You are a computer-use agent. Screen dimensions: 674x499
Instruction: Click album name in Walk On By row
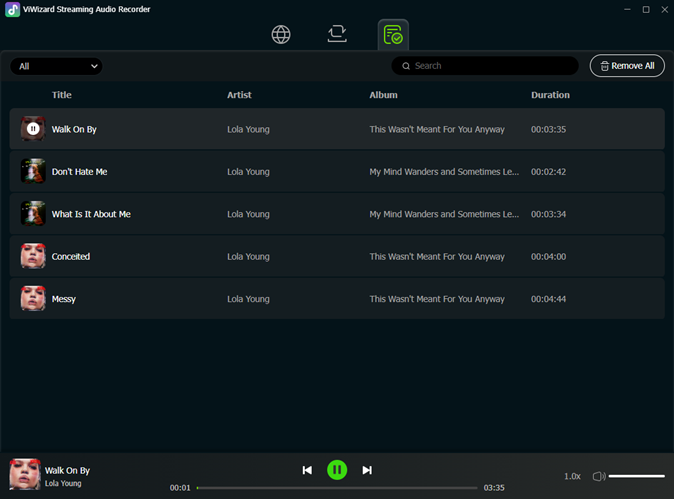pyautogui.click(x=437, y=129)
